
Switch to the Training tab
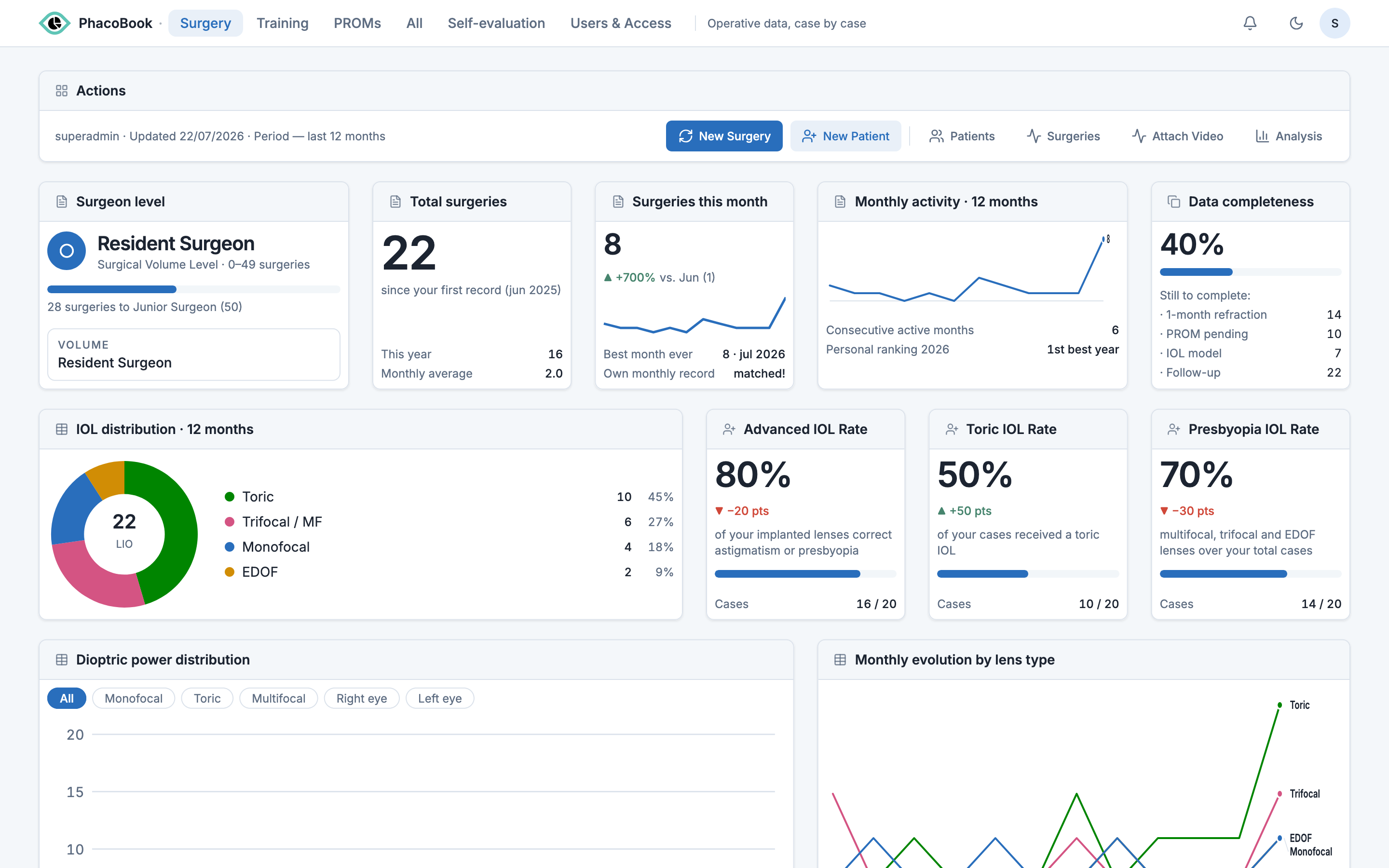coord(283,23)
